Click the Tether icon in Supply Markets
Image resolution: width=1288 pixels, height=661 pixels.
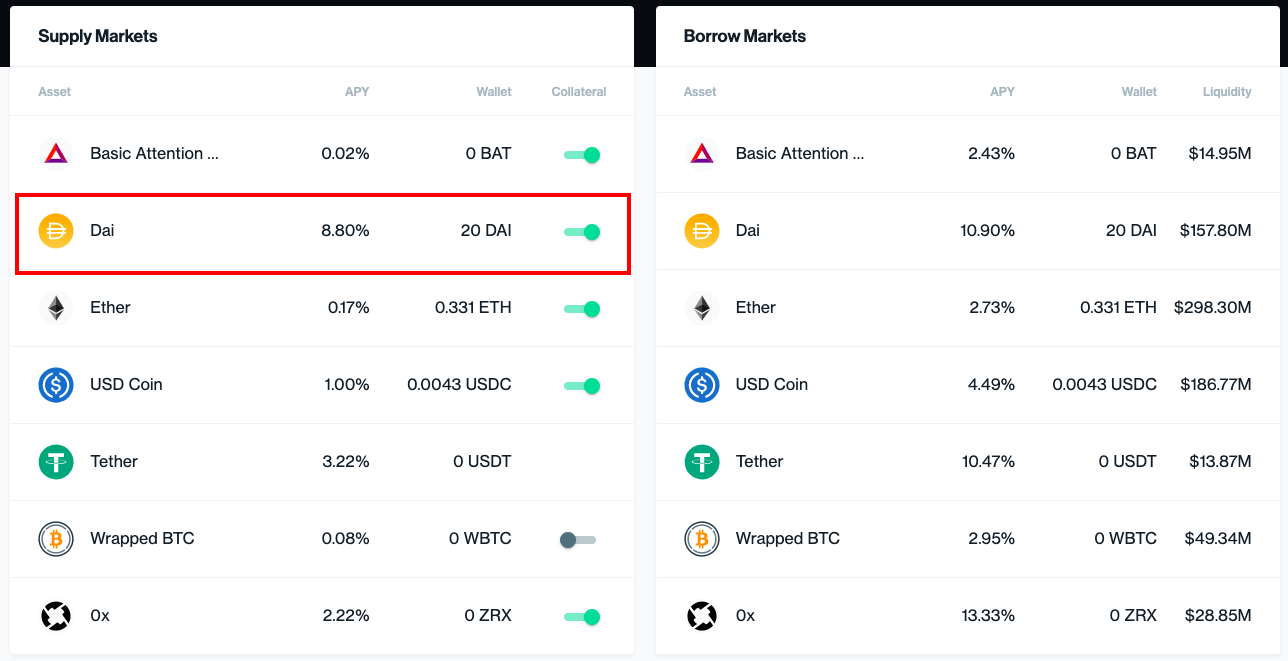pyautogui.click(x=56, y=462)
